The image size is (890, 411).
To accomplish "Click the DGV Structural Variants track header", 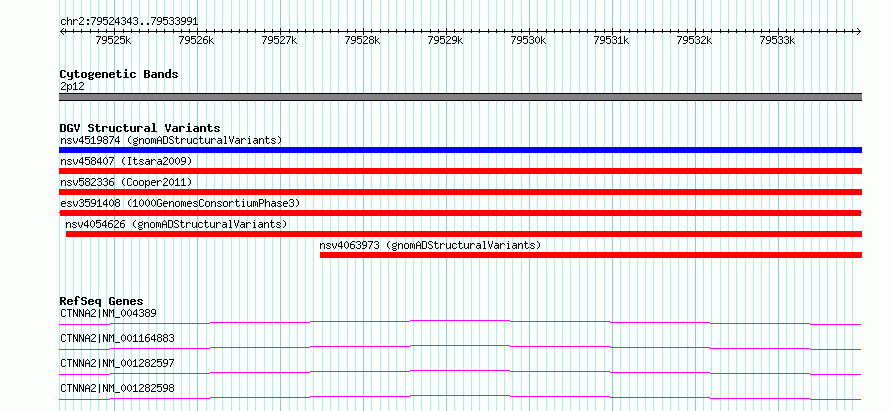I will 140,128.
